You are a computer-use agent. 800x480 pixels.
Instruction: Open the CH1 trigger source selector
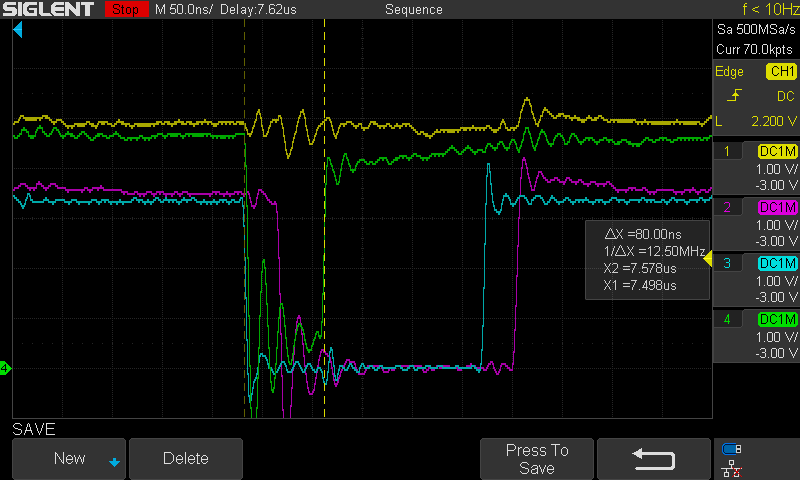coord(780,72)
